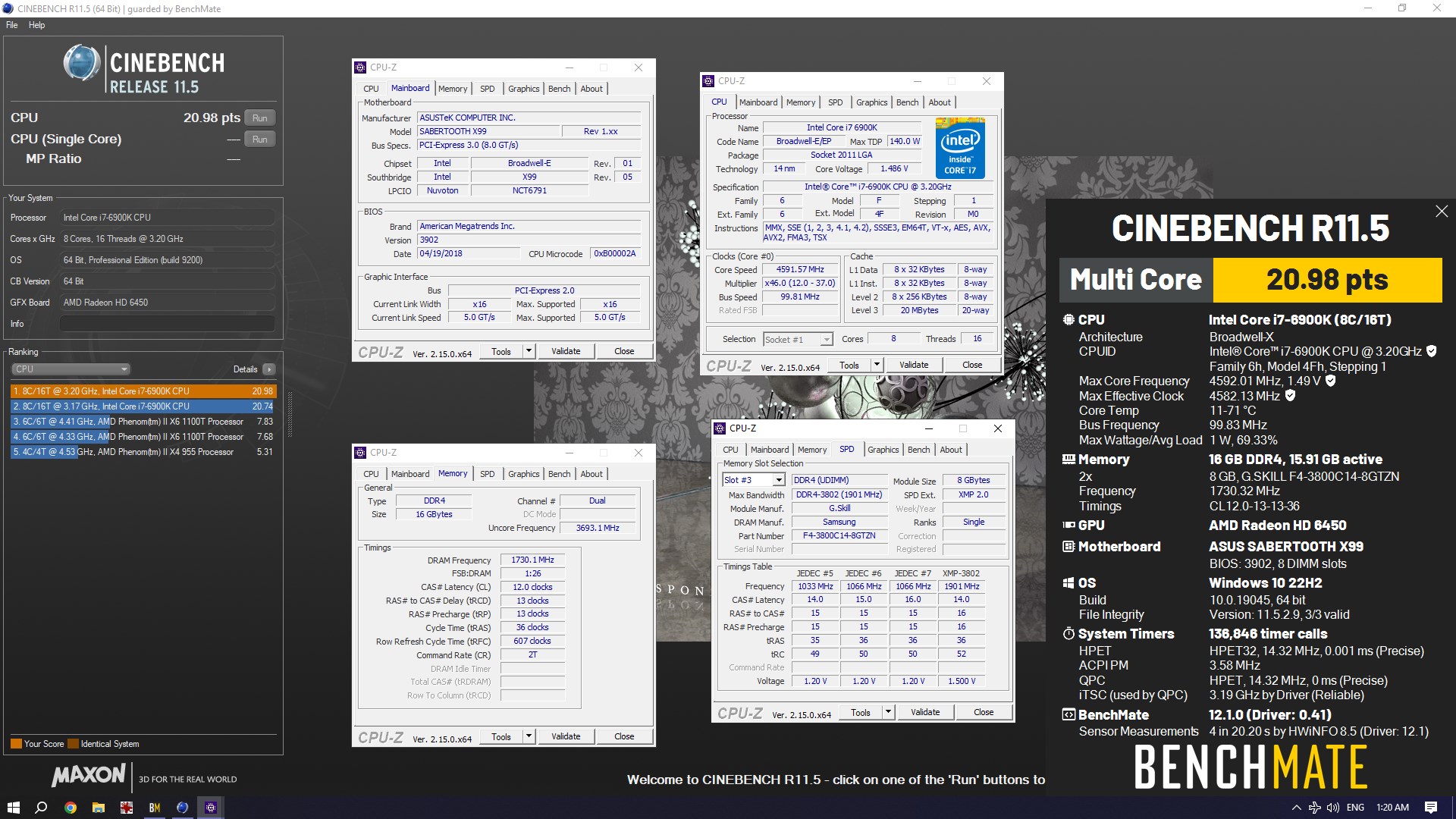Viewport: 1456px width, 819px height.
Task: Open Tools dropdown arrow in Mainboard CPU-Z window
Action: click(x=529, y=351)
